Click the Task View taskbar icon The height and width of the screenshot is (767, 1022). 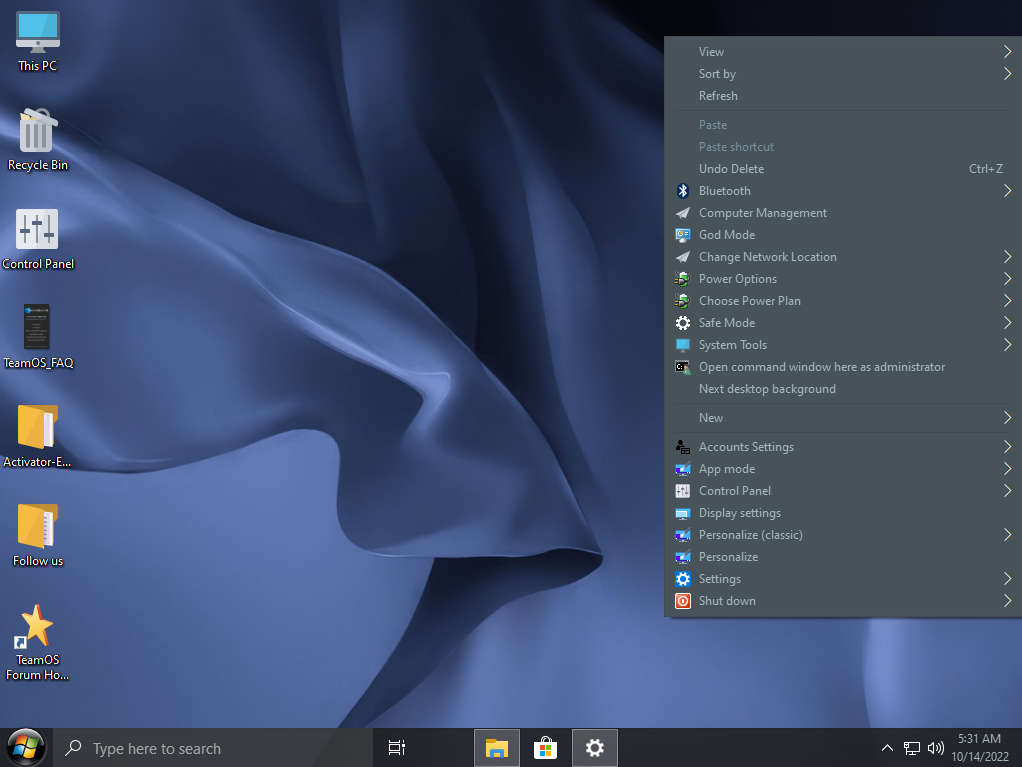(396, 748)
